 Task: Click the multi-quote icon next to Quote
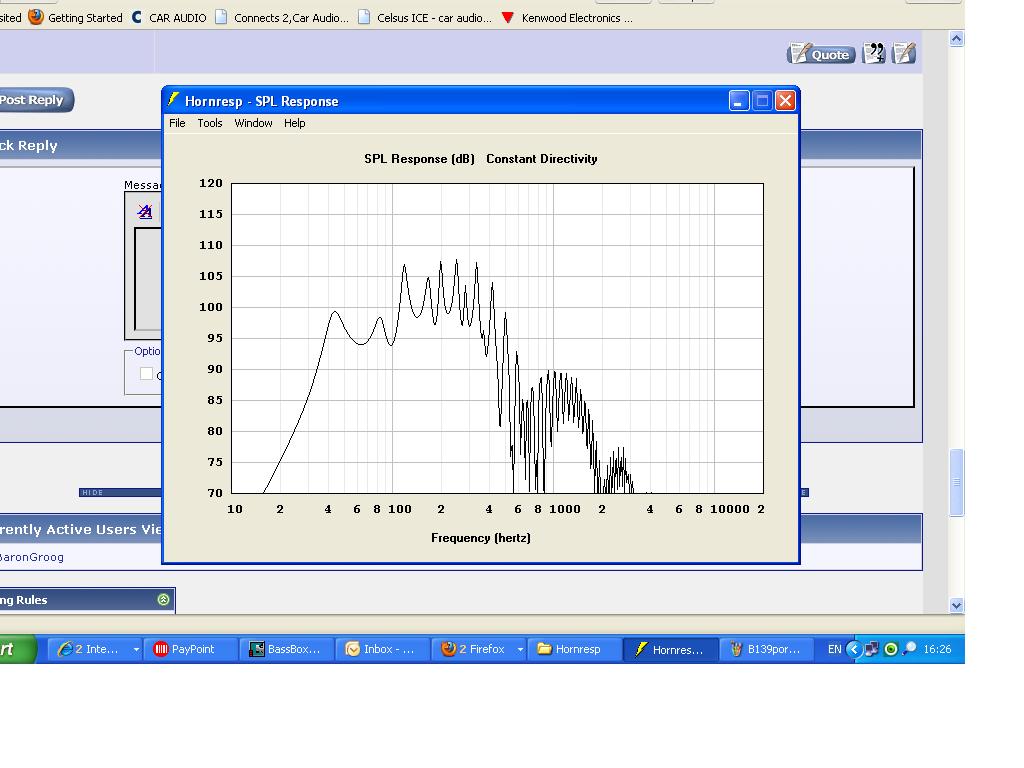pyautogui.click(x=873, y=54)
